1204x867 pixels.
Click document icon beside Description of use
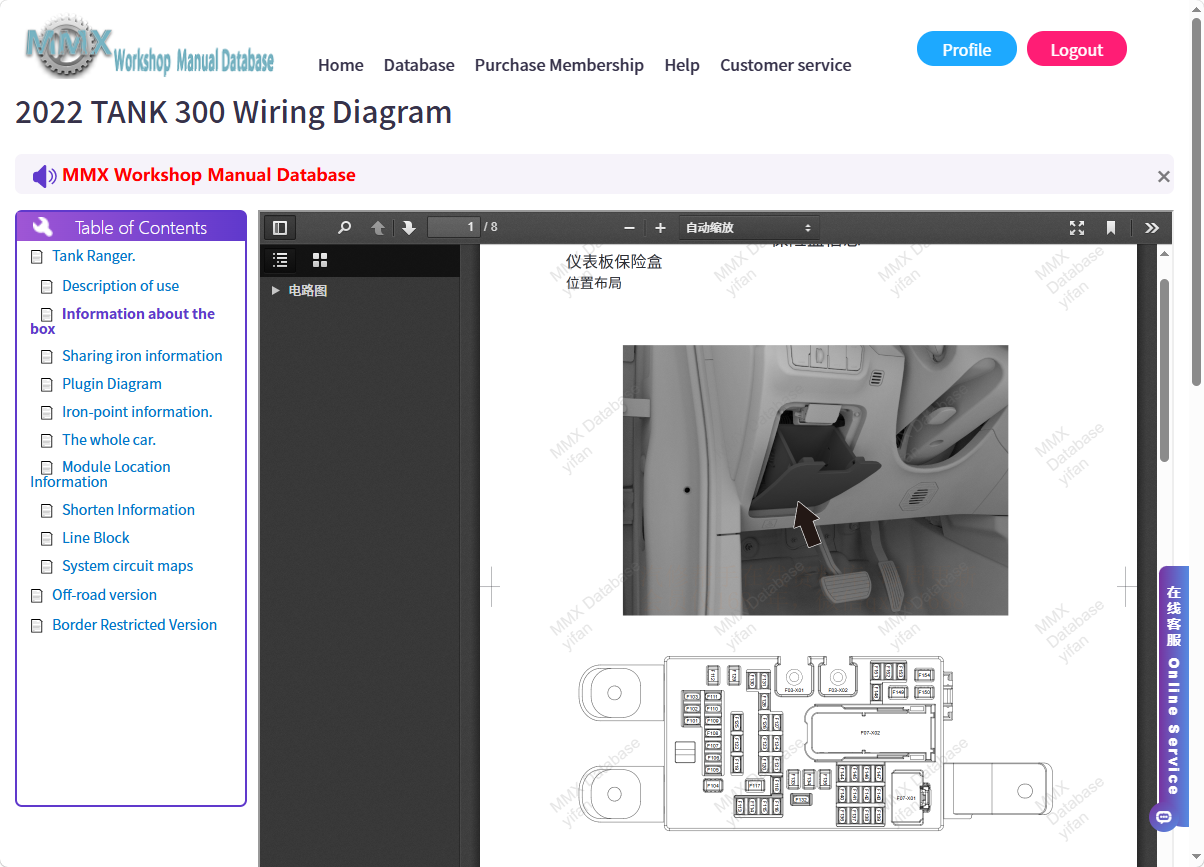(47, 287)
